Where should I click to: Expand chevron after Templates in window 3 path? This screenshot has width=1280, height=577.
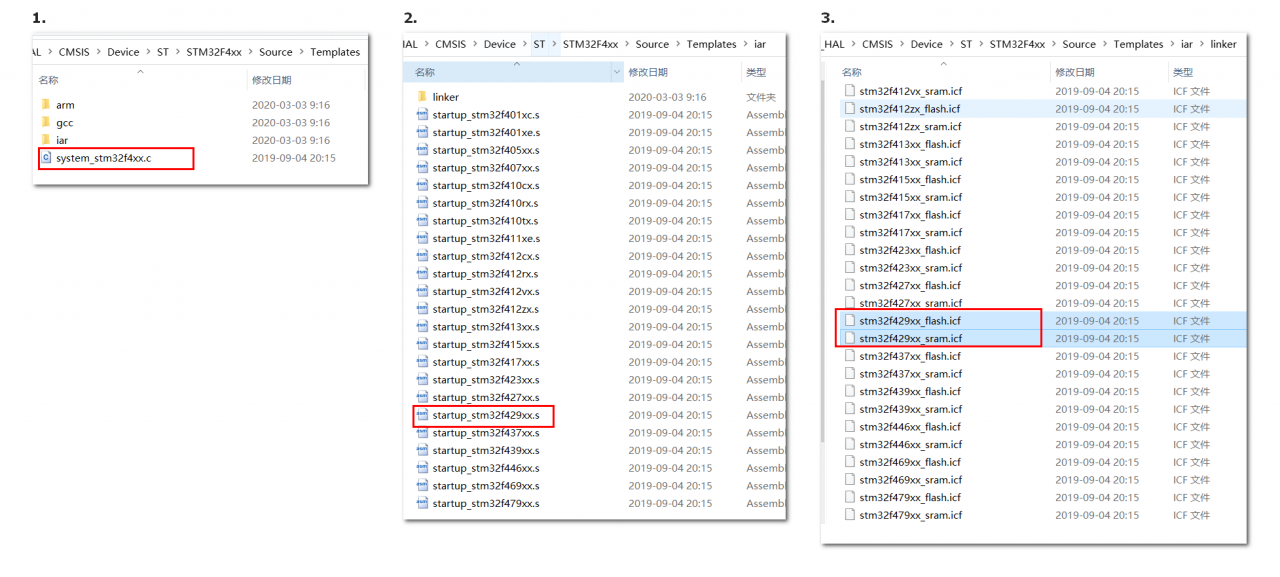(x=1172, y=44)
